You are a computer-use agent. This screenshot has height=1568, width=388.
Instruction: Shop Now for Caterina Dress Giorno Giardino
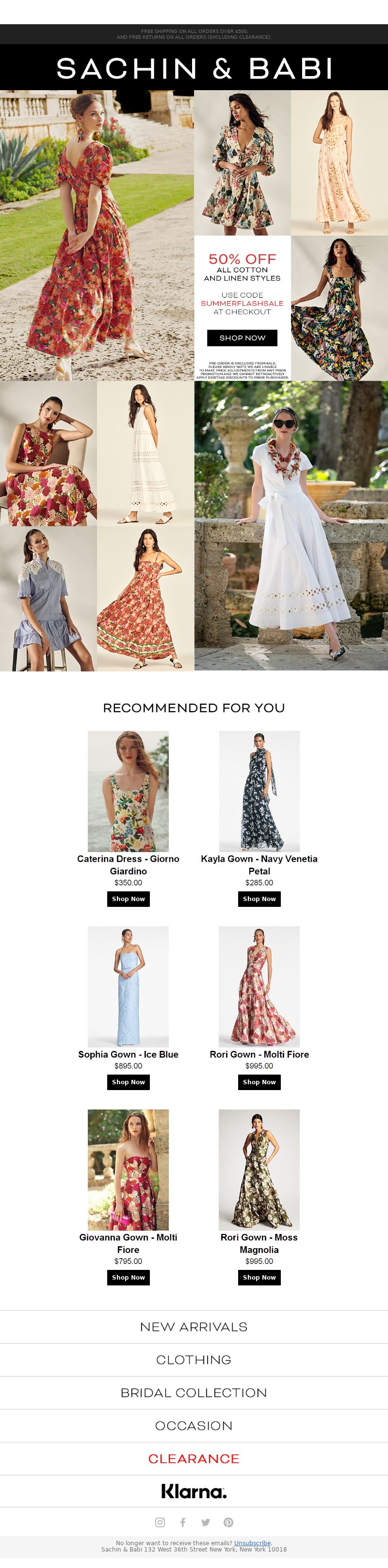(x=129, y=899)
